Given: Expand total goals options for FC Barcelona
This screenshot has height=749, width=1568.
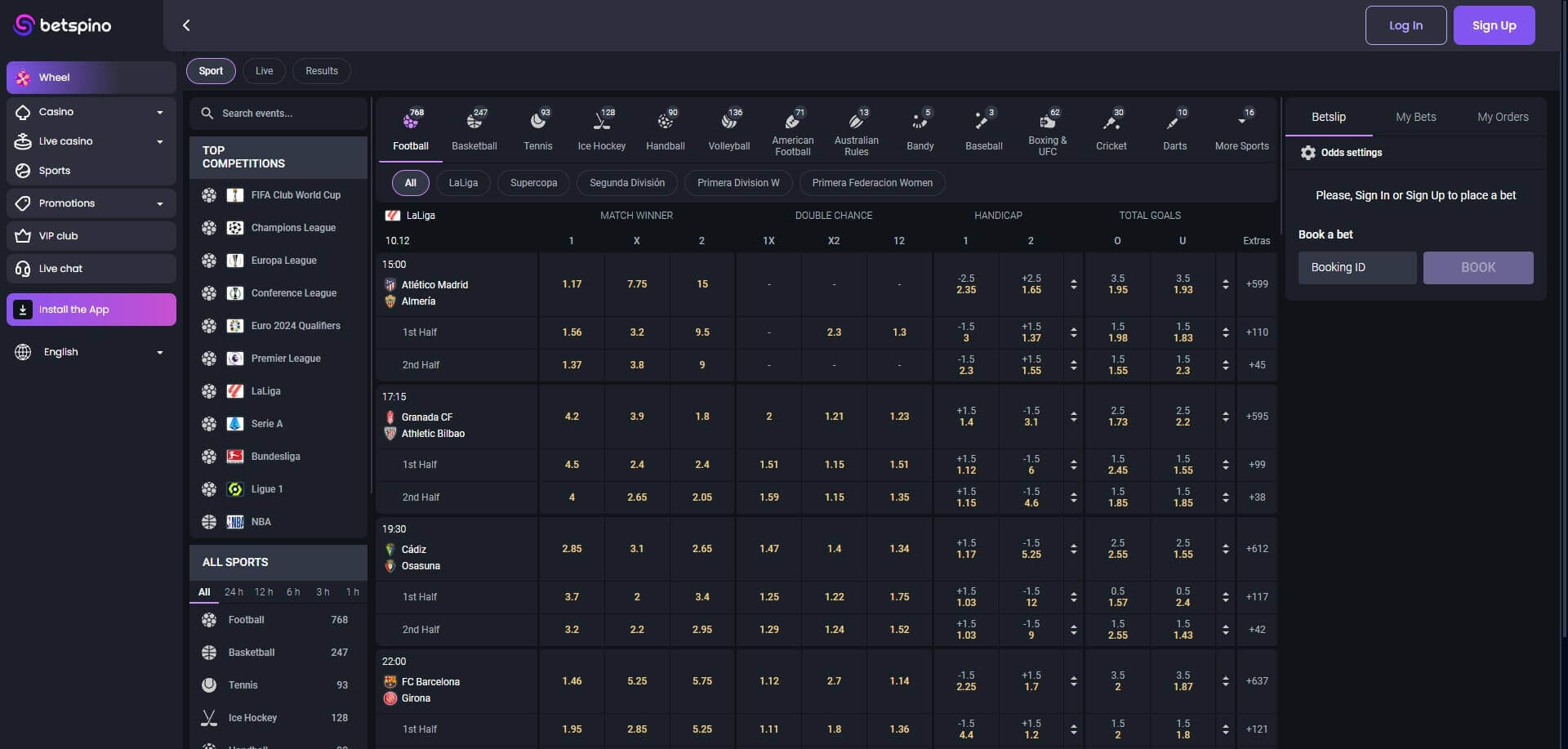Looking at the screenshot, I should (1225, 681).
